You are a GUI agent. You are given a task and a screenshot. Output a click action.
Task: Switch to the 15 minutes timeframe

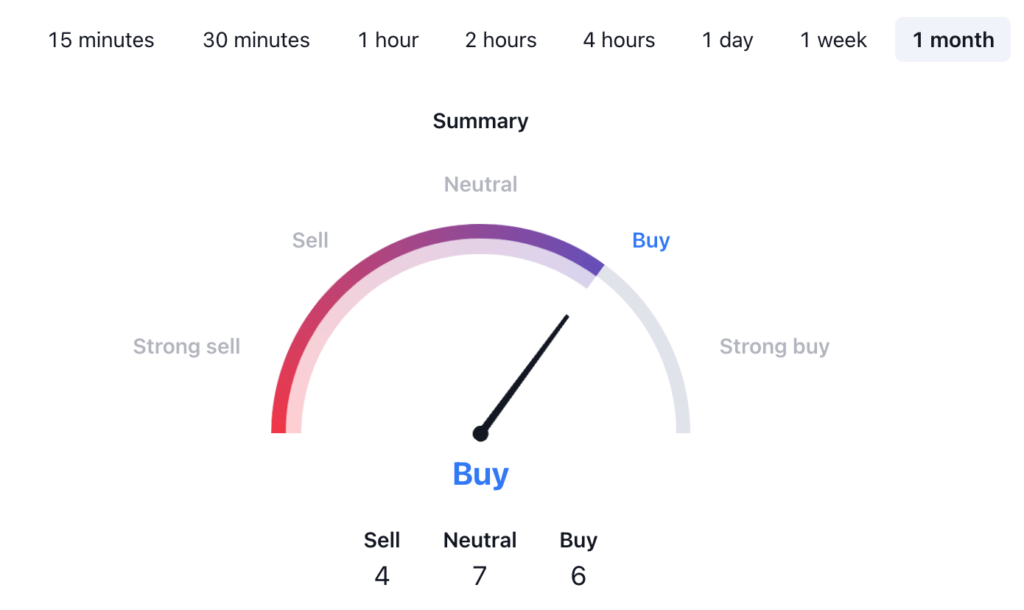coord(101,41)
